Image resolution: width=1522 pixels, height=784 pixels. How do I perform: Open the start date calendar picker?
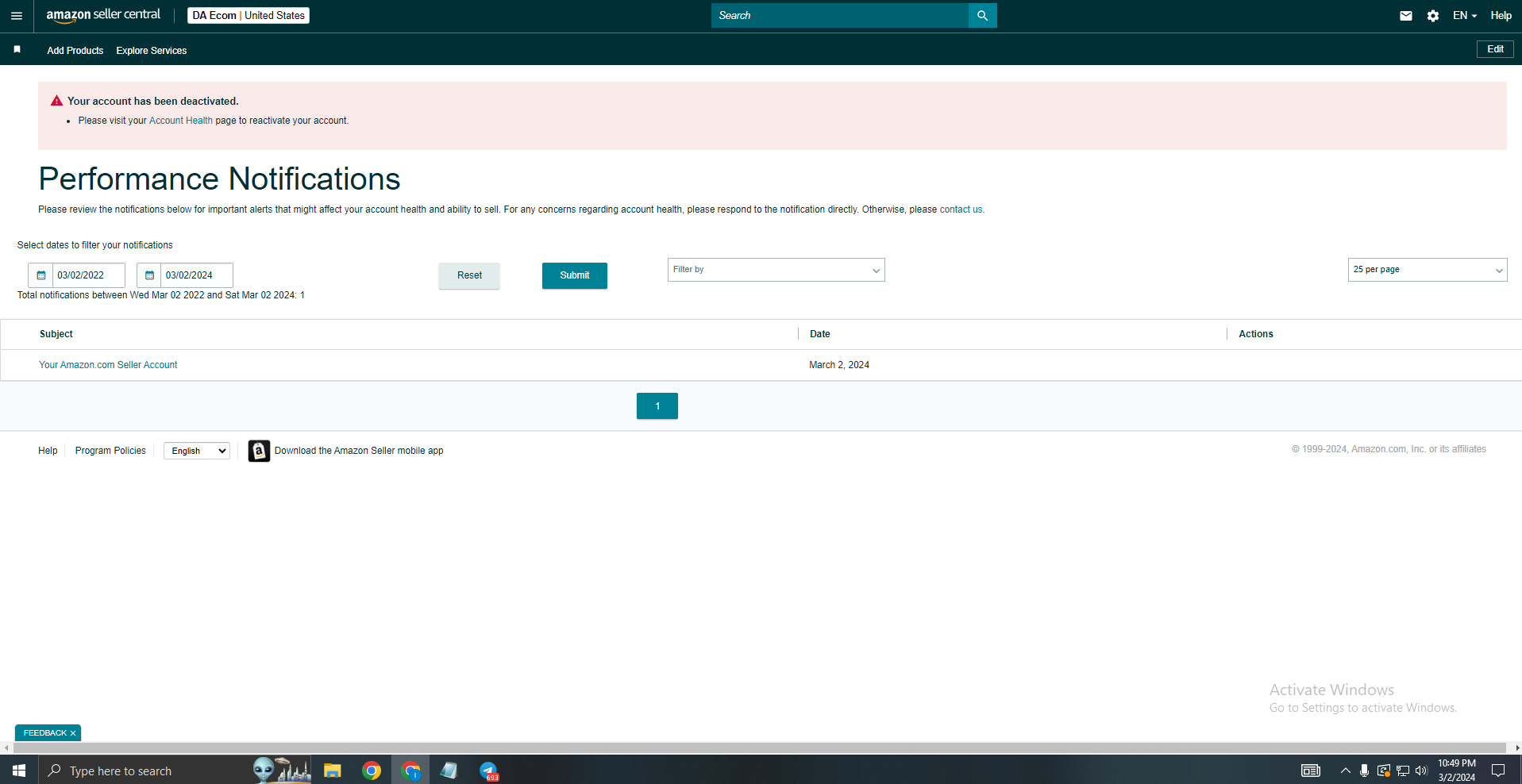click(41, 275)
